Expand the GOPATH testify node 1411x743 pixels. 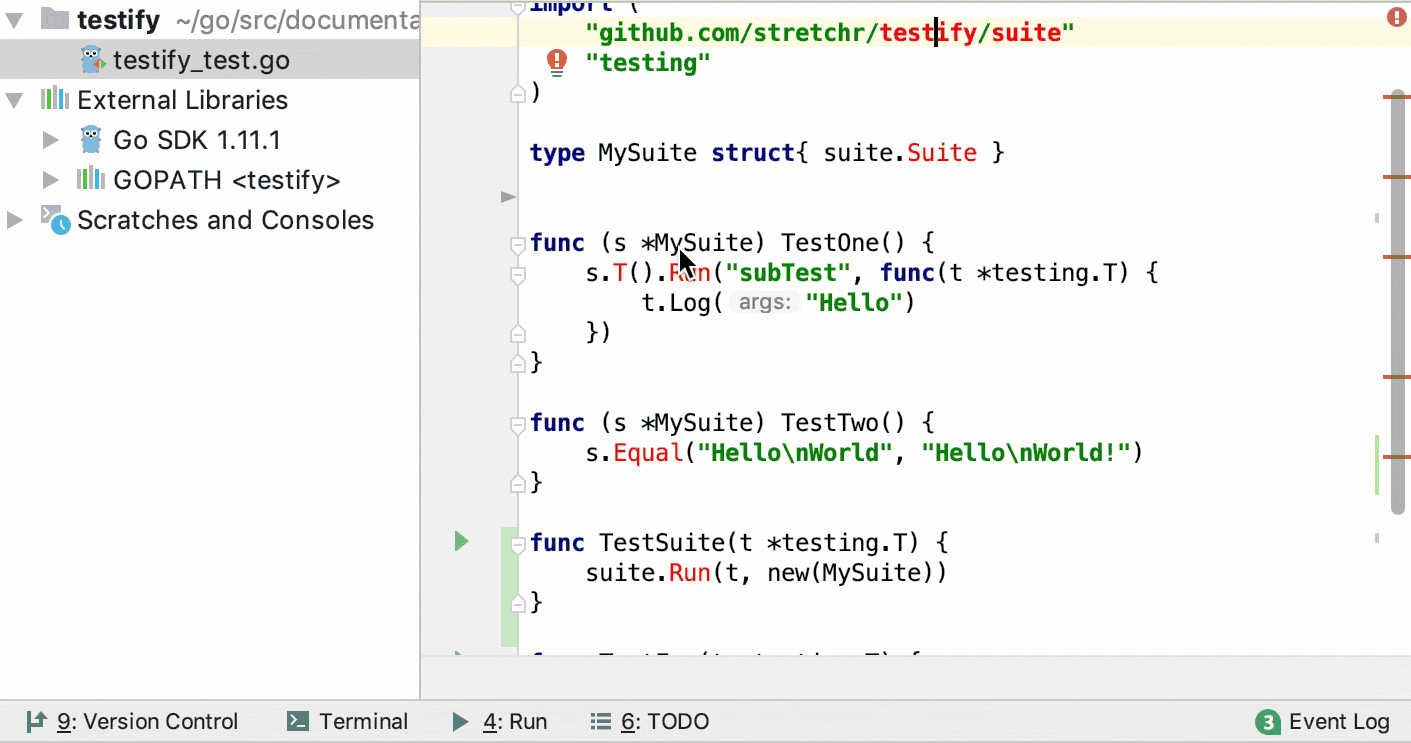[52, 180]
